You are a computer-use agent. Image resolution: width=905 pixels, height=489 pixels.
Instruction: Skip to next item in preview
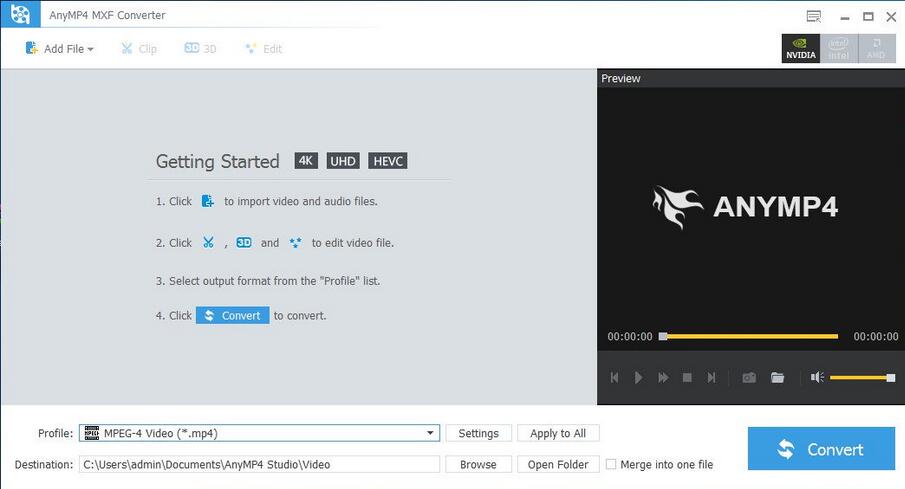click(x=711, y=378)
